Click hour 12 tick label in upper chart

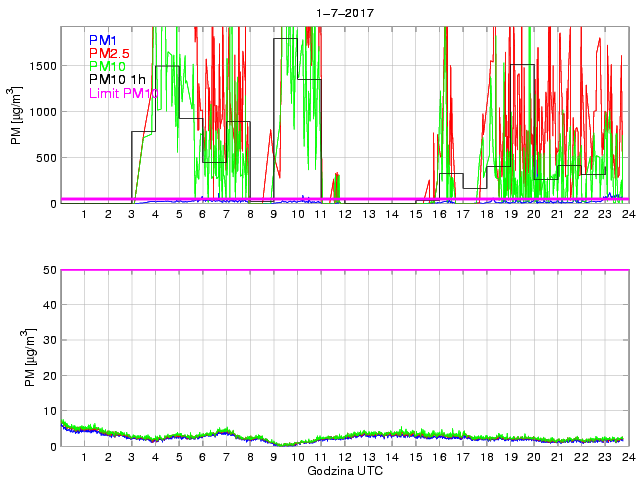[344, 214]
